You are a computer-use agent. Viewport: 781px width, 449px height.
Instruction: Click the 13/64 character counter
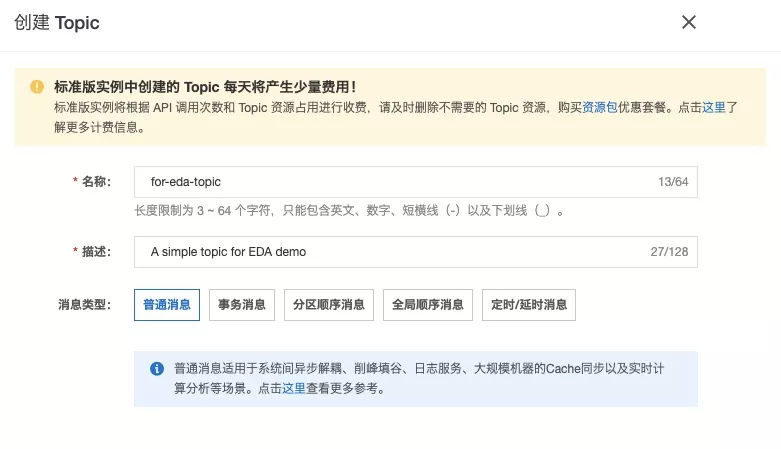tap(672, 182)
